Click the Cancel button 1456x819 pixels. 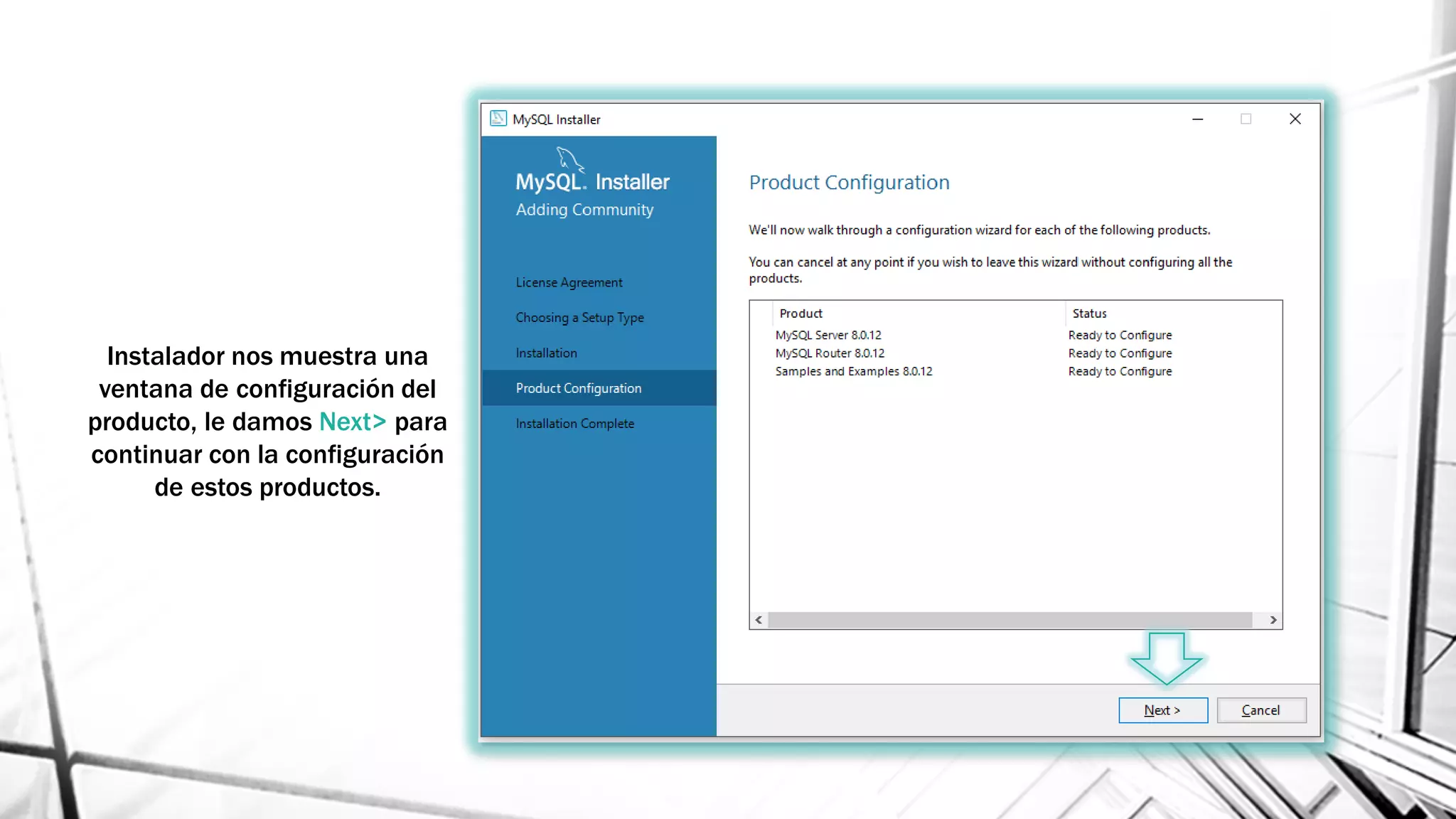[x=1261, y=710]
